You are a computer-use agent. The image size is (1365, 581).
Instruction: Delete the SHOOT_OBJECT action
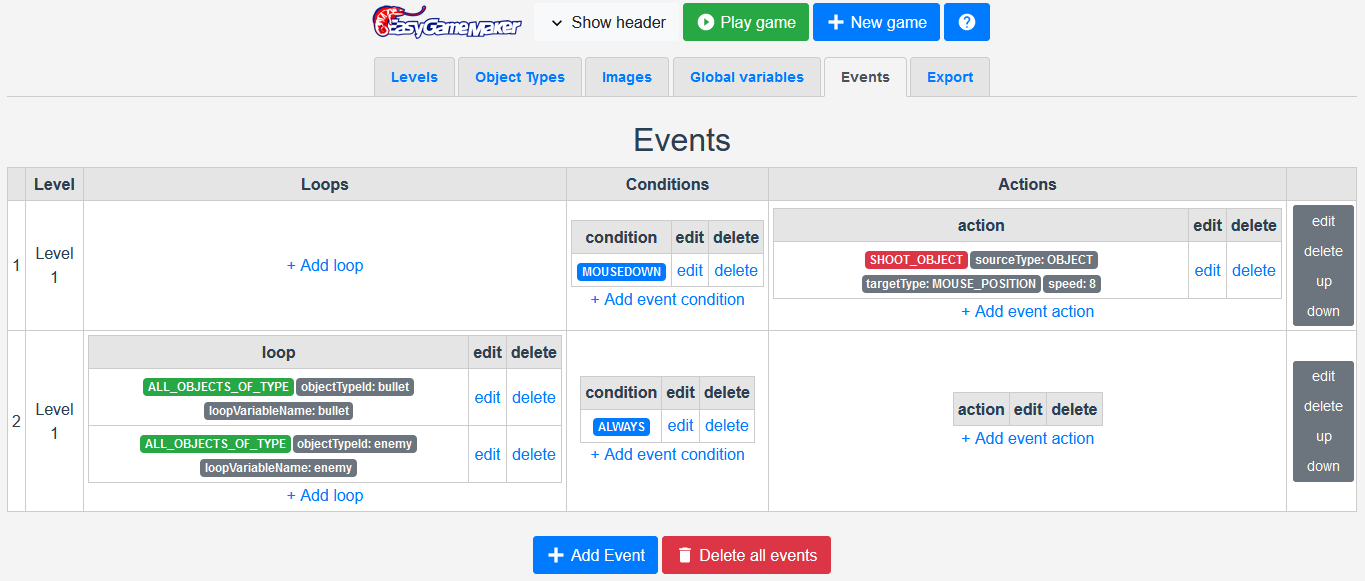tap(1253, 270)
